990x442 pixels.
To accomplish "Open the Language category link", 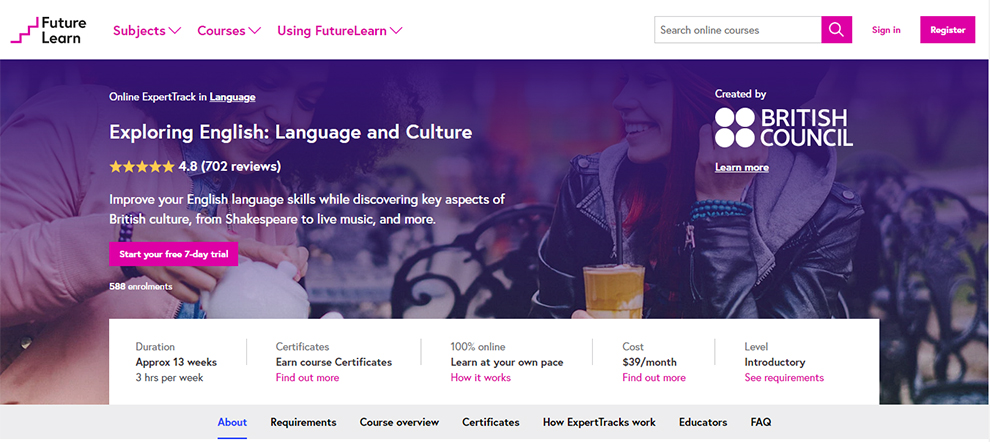I will 232,97.
